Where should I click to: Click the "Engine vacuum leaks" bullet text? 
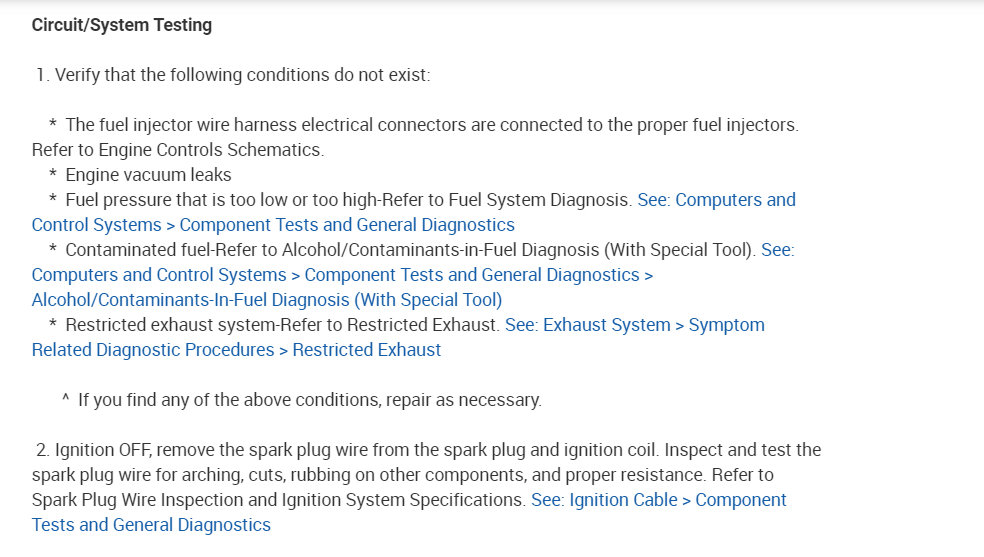148,175
